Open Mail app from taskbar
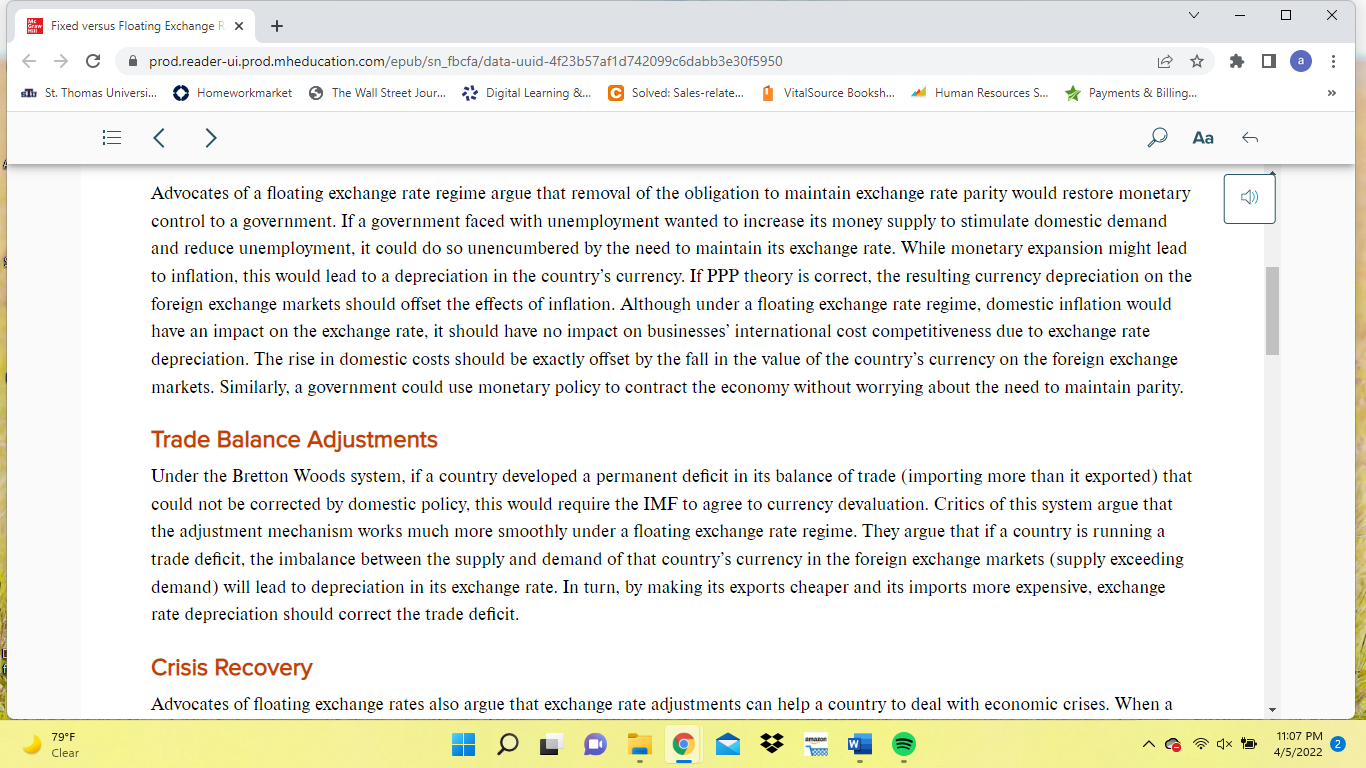This screenshot has width=1366, height=768. pyautogui.click(x=727, y=744)
